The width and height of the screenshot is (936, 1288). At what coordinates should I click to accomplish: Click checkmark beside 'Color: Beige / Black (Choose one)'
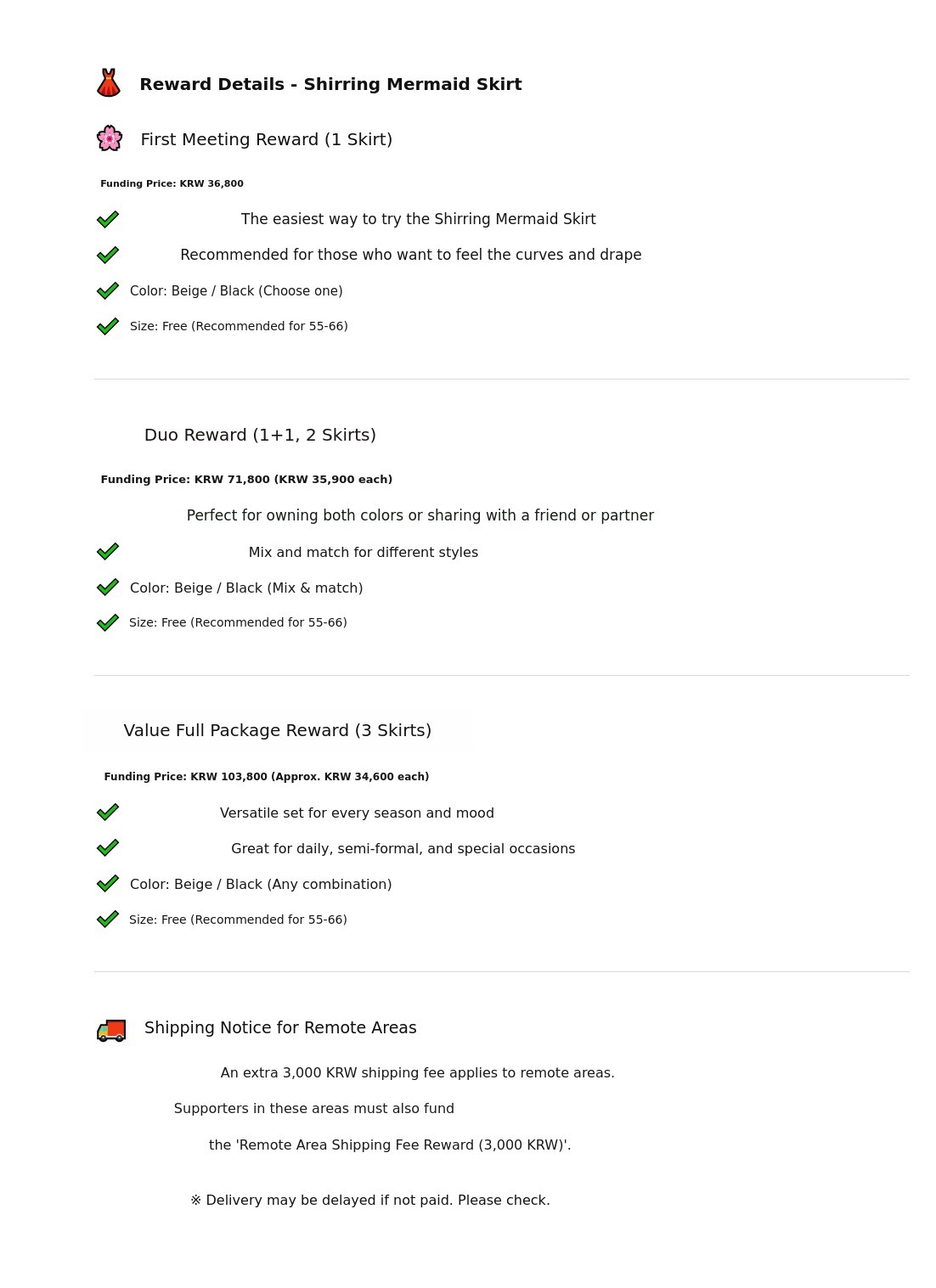coord(108,290)
